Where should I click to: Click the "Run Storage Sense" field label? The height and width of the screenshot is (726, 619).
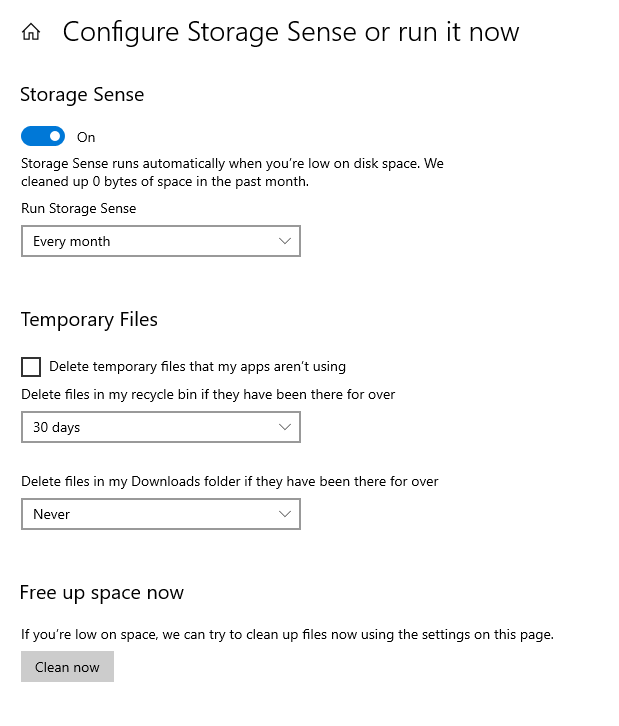[78, 209]
